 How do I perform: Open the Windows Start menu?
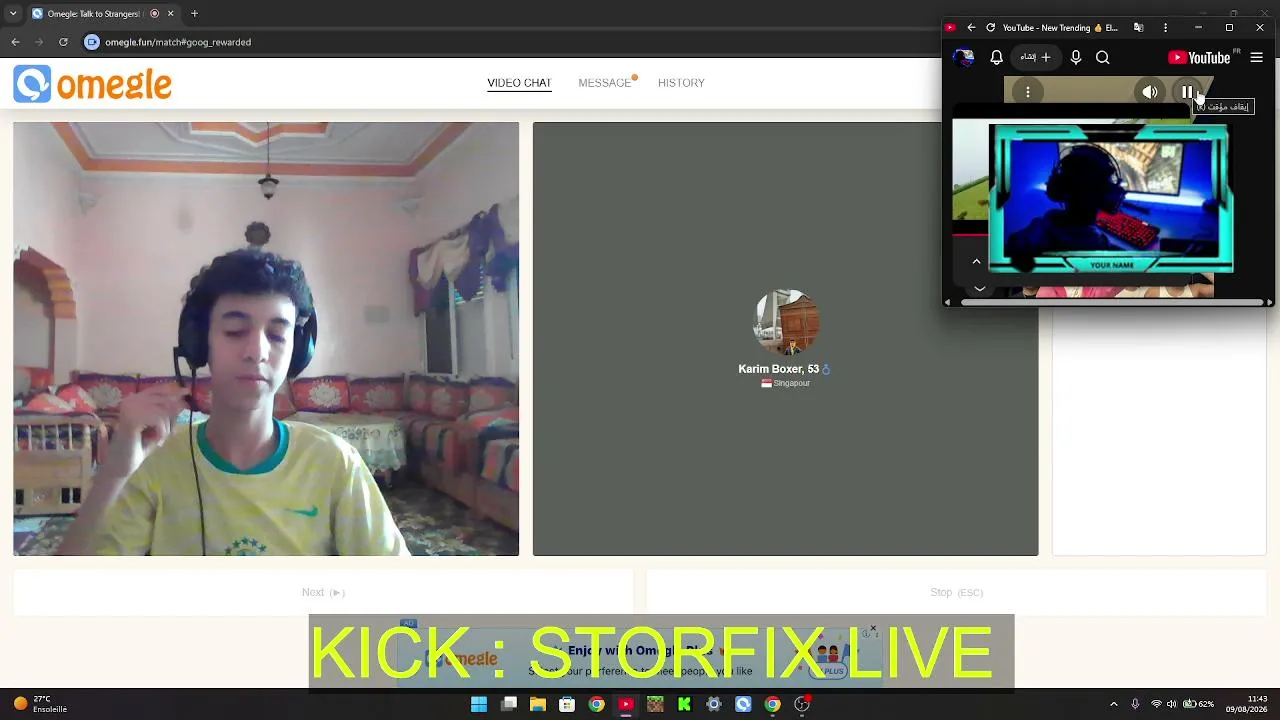[479, 705]
